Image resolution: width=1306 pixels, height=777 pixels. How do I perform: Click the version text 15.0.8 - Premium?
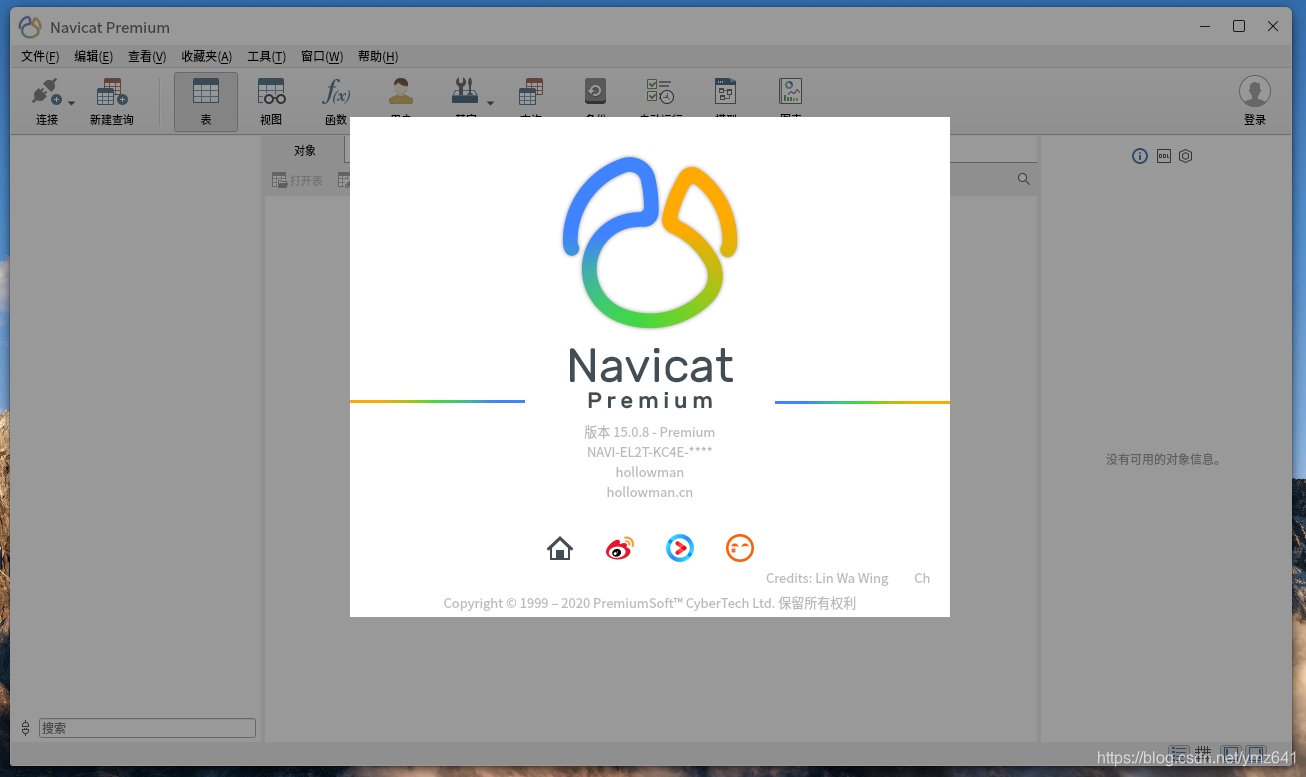pos(650,432)
